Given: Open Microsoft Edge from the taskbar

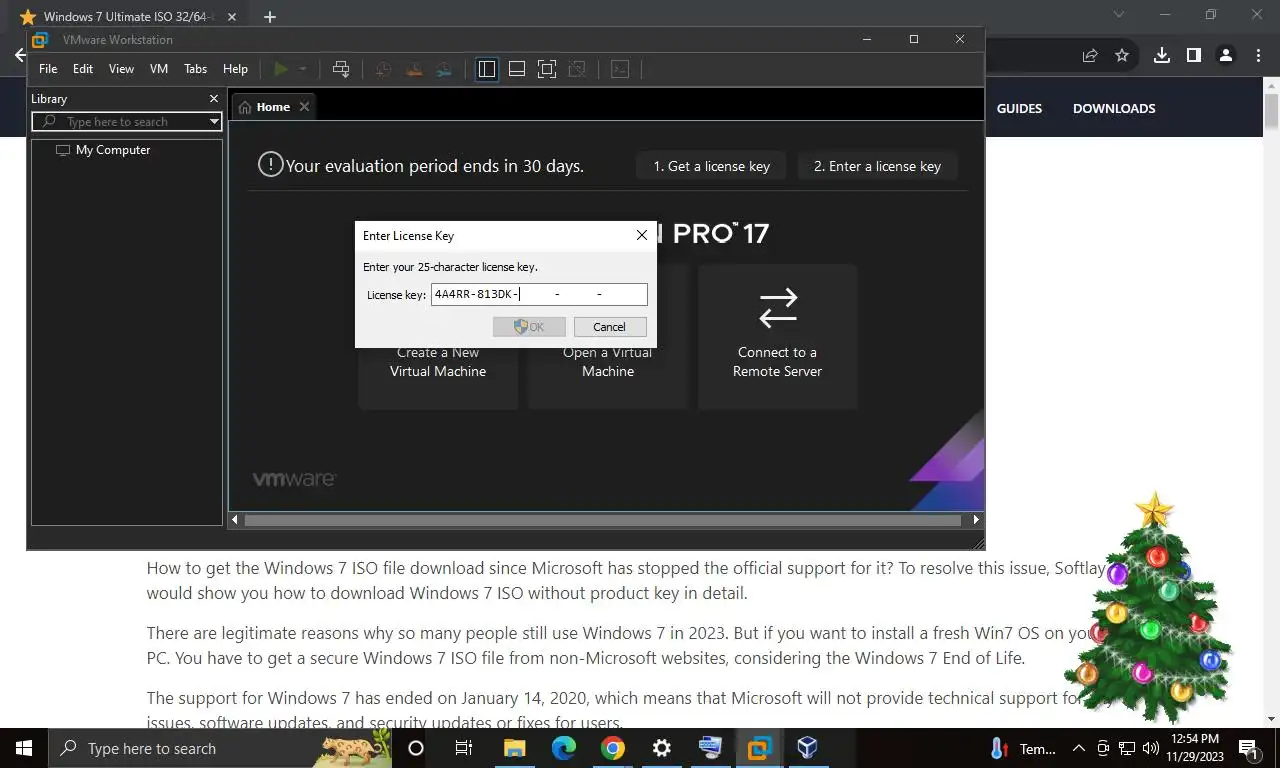Looking at the screenshot, I should [x=564, y=748].
